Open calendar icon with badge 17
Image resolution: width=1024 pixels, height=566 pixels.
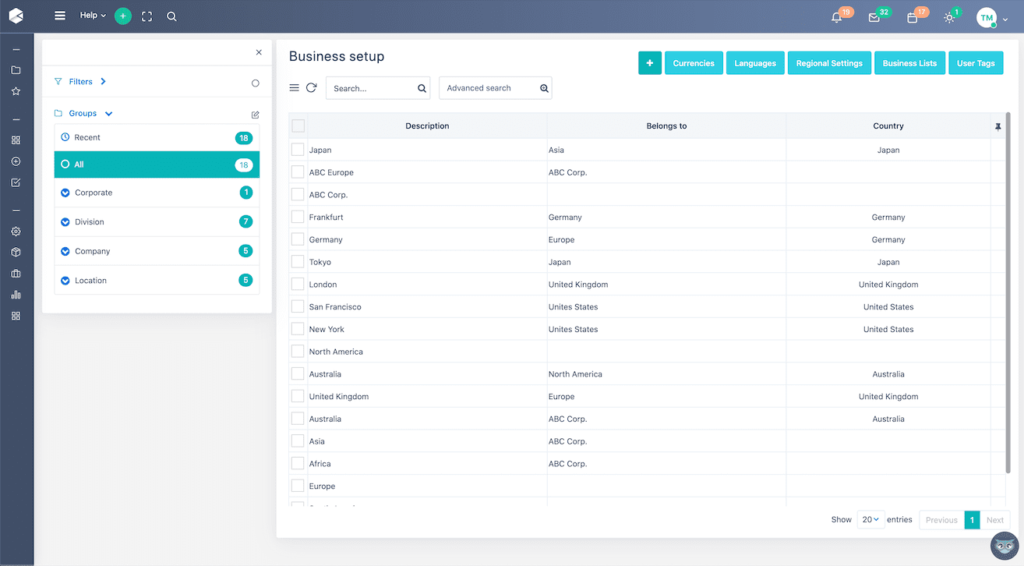pyautogui.click(x=912, y=18)
